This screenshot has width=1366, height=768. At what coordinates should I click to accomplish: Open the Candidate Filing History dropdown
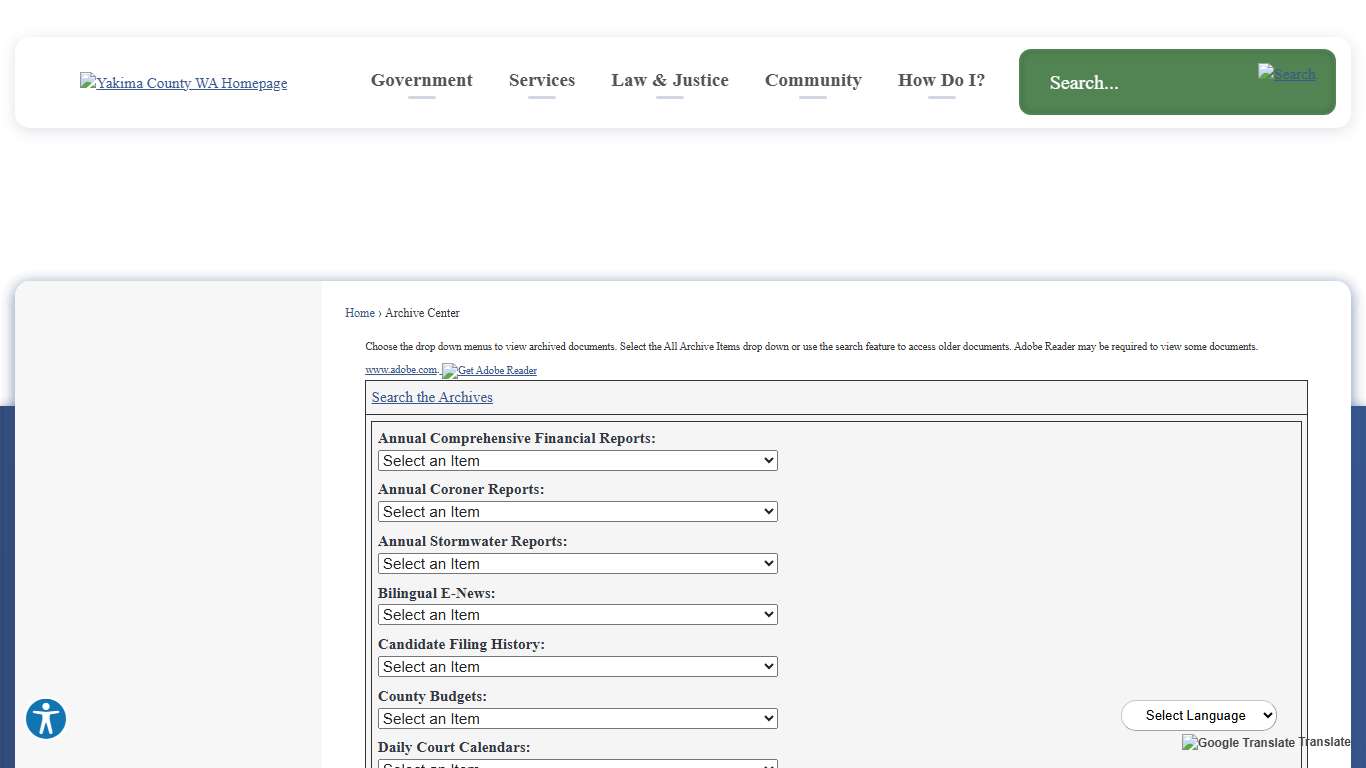[x=577, y=667]
